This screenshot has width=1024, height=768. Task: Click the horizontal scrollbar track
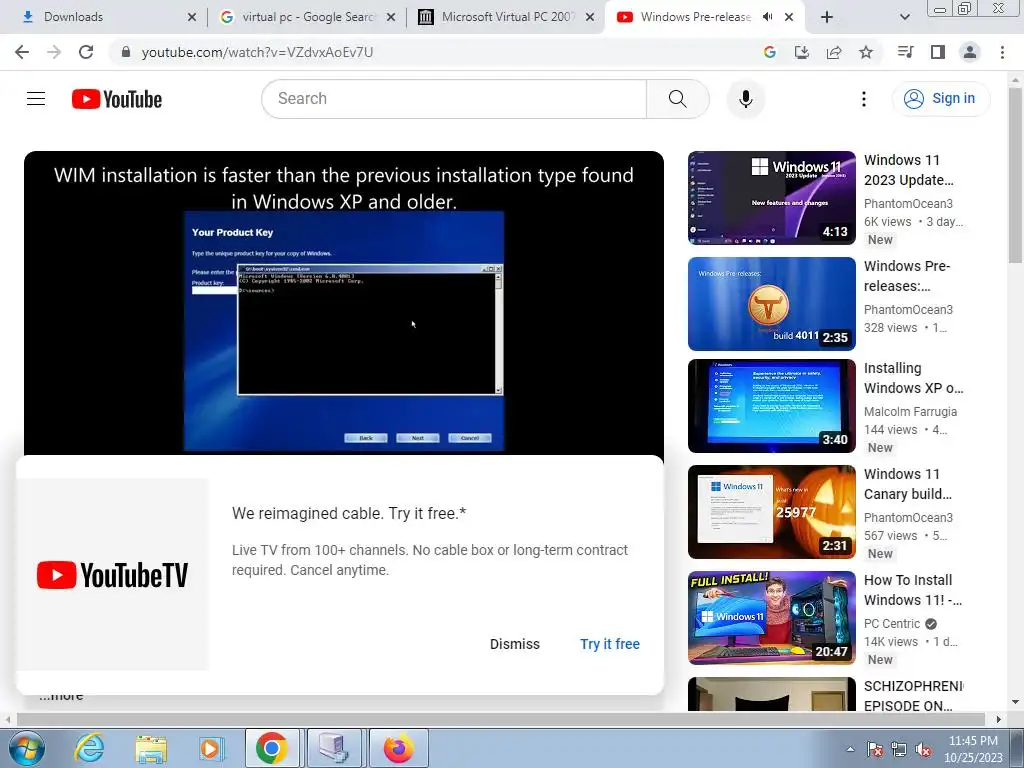point(502,719)
